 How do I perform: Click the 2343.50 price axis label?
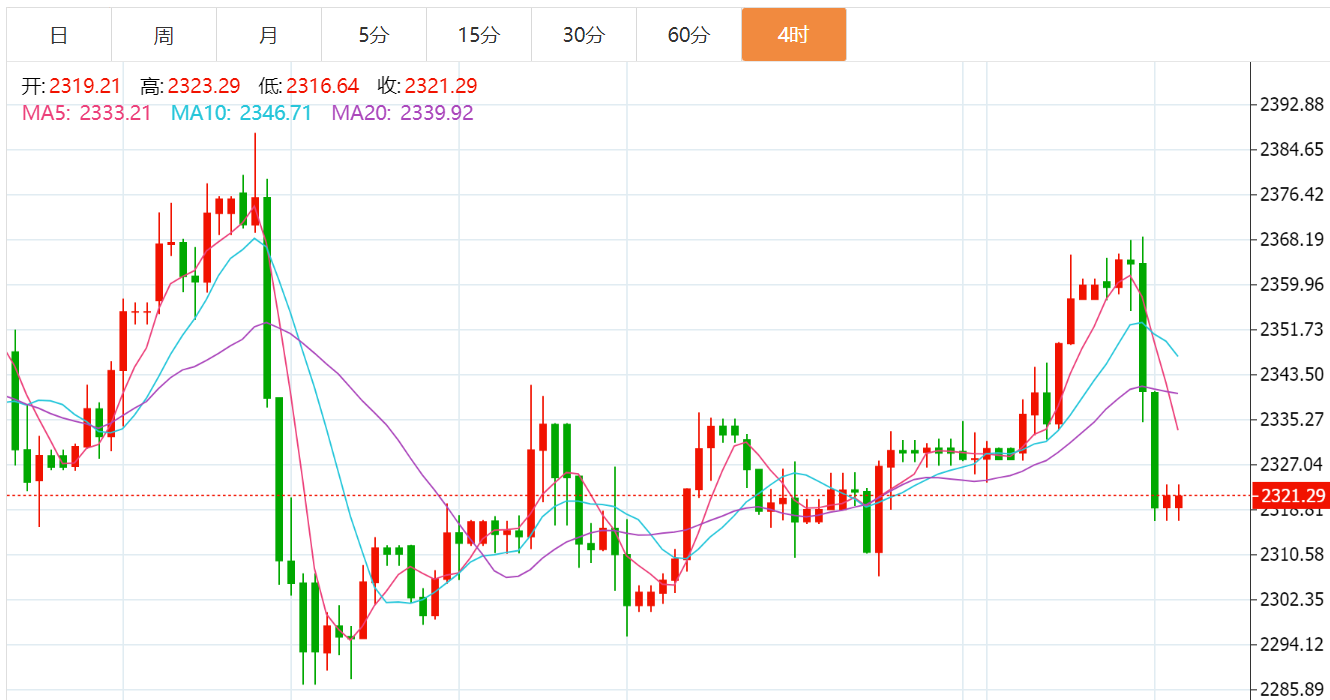(x=1291, y=374)
